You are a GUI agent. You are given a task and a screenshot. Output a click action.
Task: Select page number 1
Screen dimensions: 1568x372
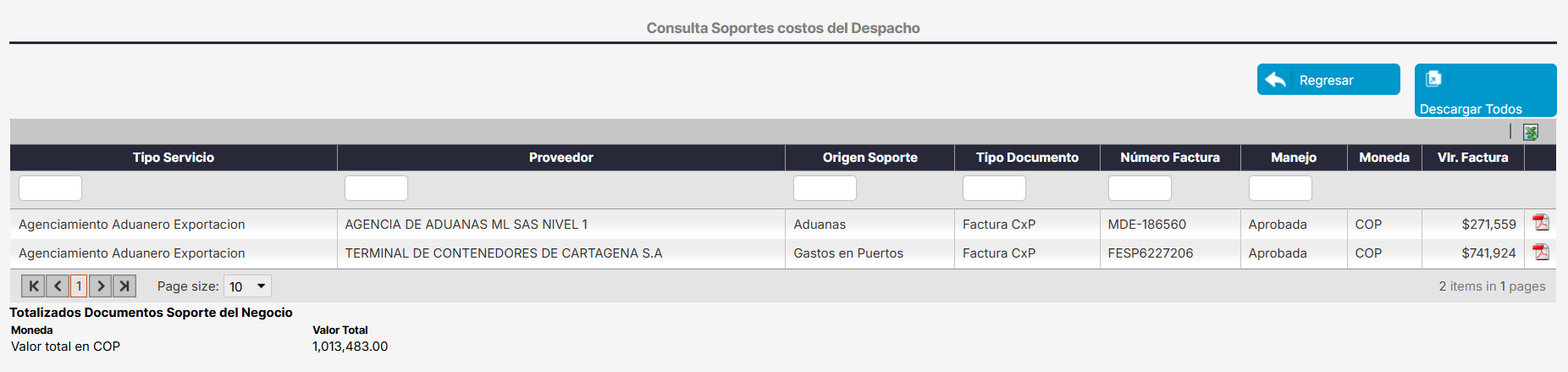click(x=79, y=286)
